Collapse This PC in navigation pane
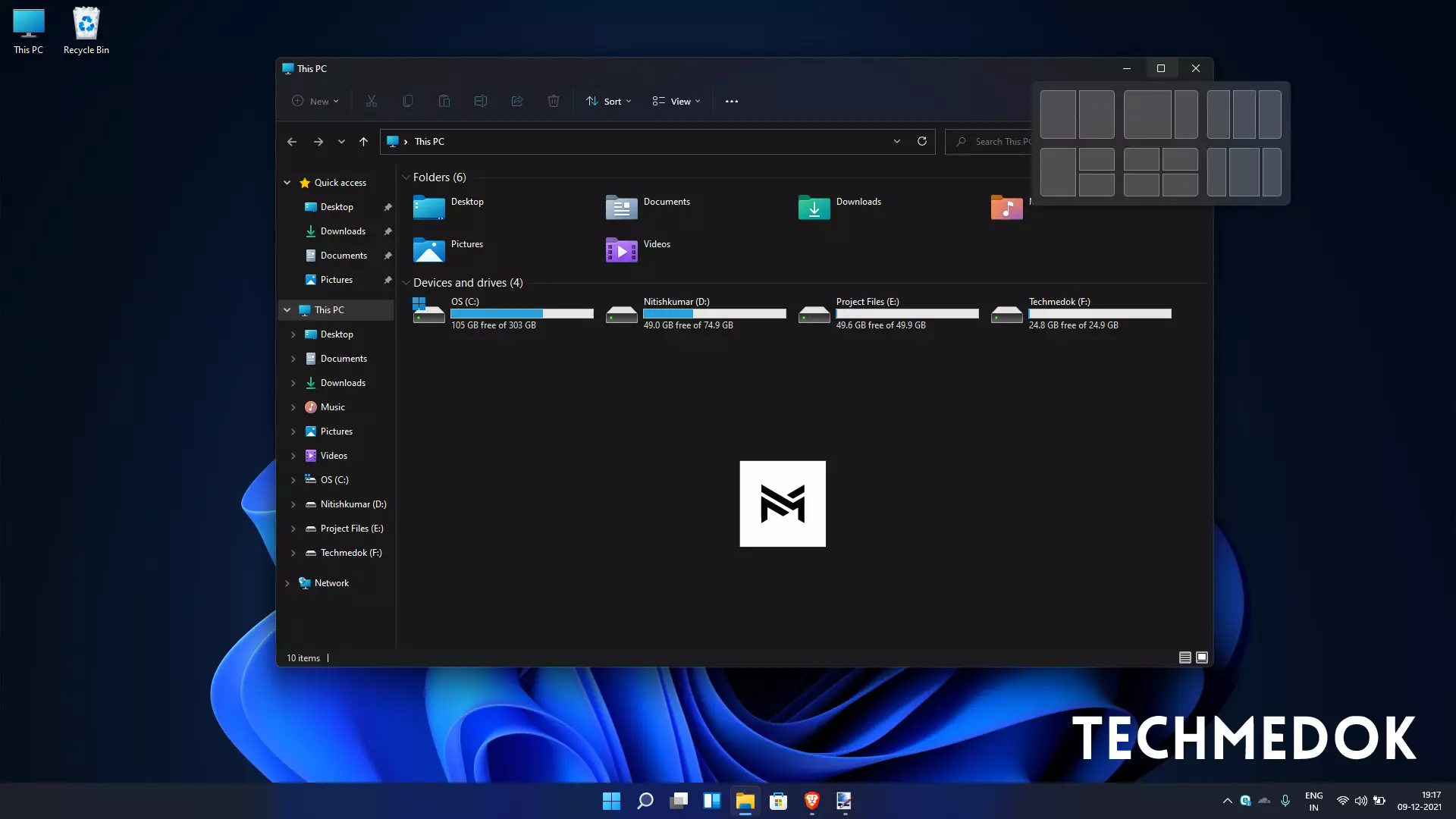 point(287,310)
